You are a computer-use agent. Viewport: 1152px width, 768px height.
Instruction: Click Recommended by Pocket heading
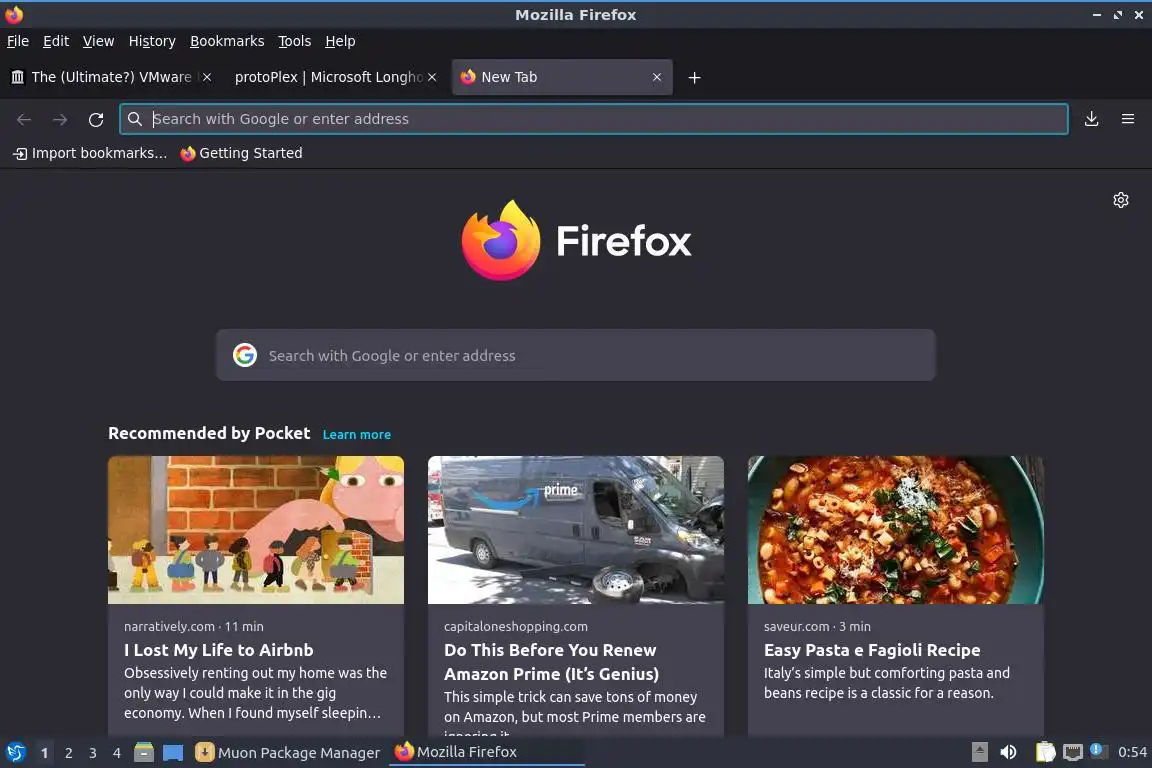[209, 433]
